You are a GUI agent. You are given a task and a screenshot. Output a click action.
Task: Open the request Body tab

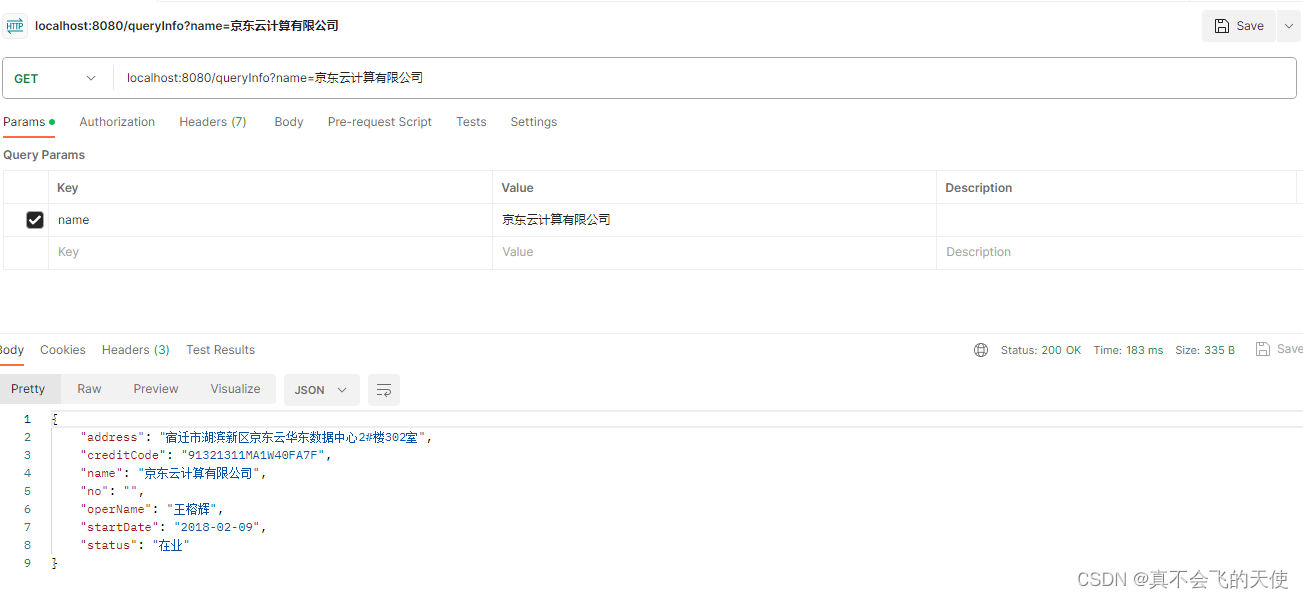click(x=289, y=122)
